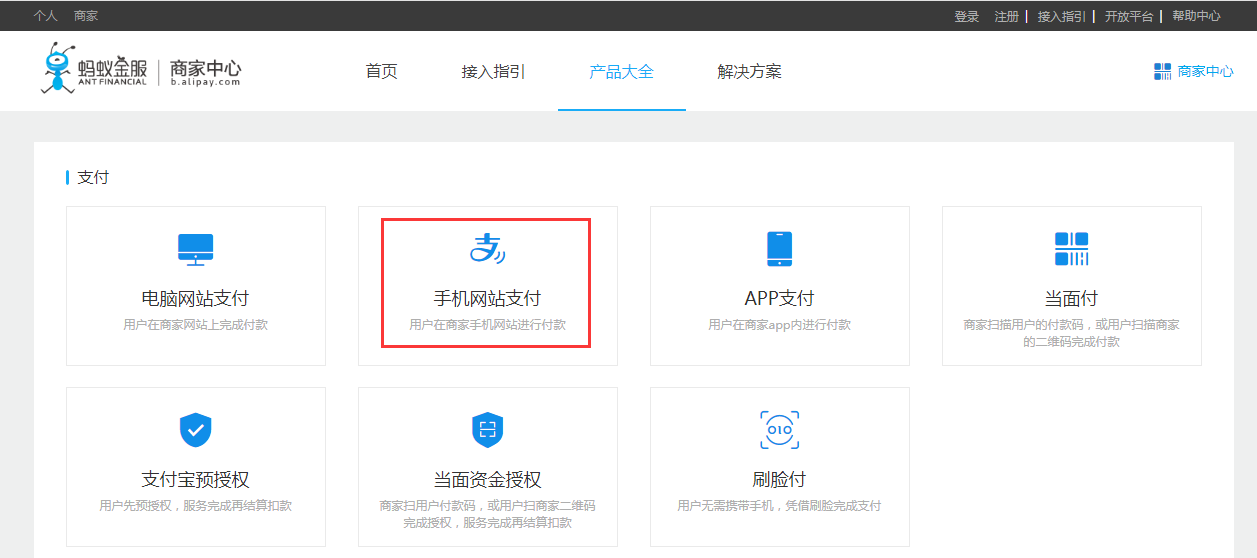
Task: Click description 用户在商家app内进行付款
Action: (x=779, y=325)
